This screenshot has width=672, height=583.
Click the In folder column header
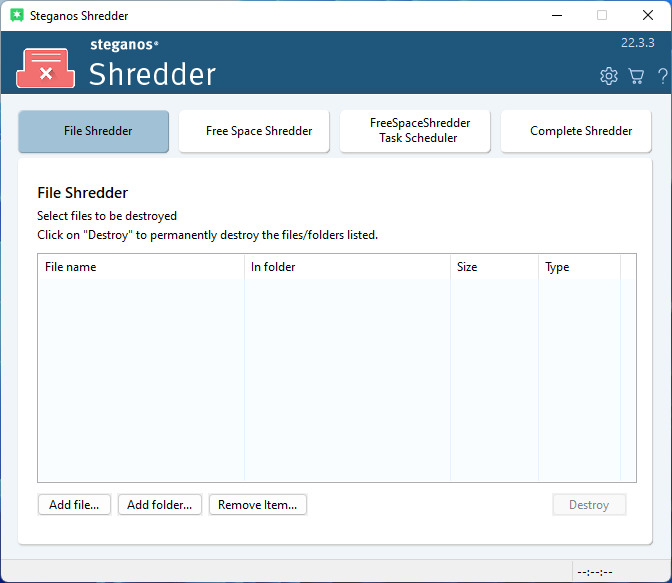(x=347, y=267)
